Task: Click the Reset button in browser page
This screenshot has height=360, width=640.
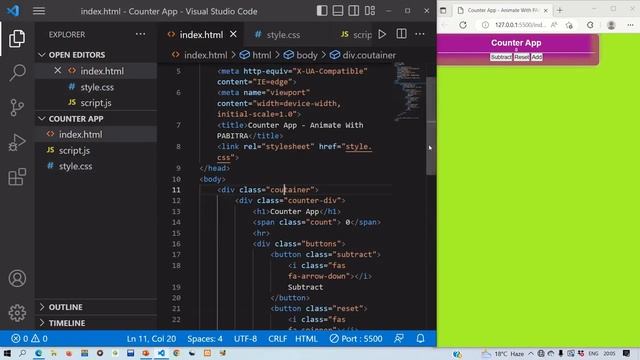Action: coord(522,57)
